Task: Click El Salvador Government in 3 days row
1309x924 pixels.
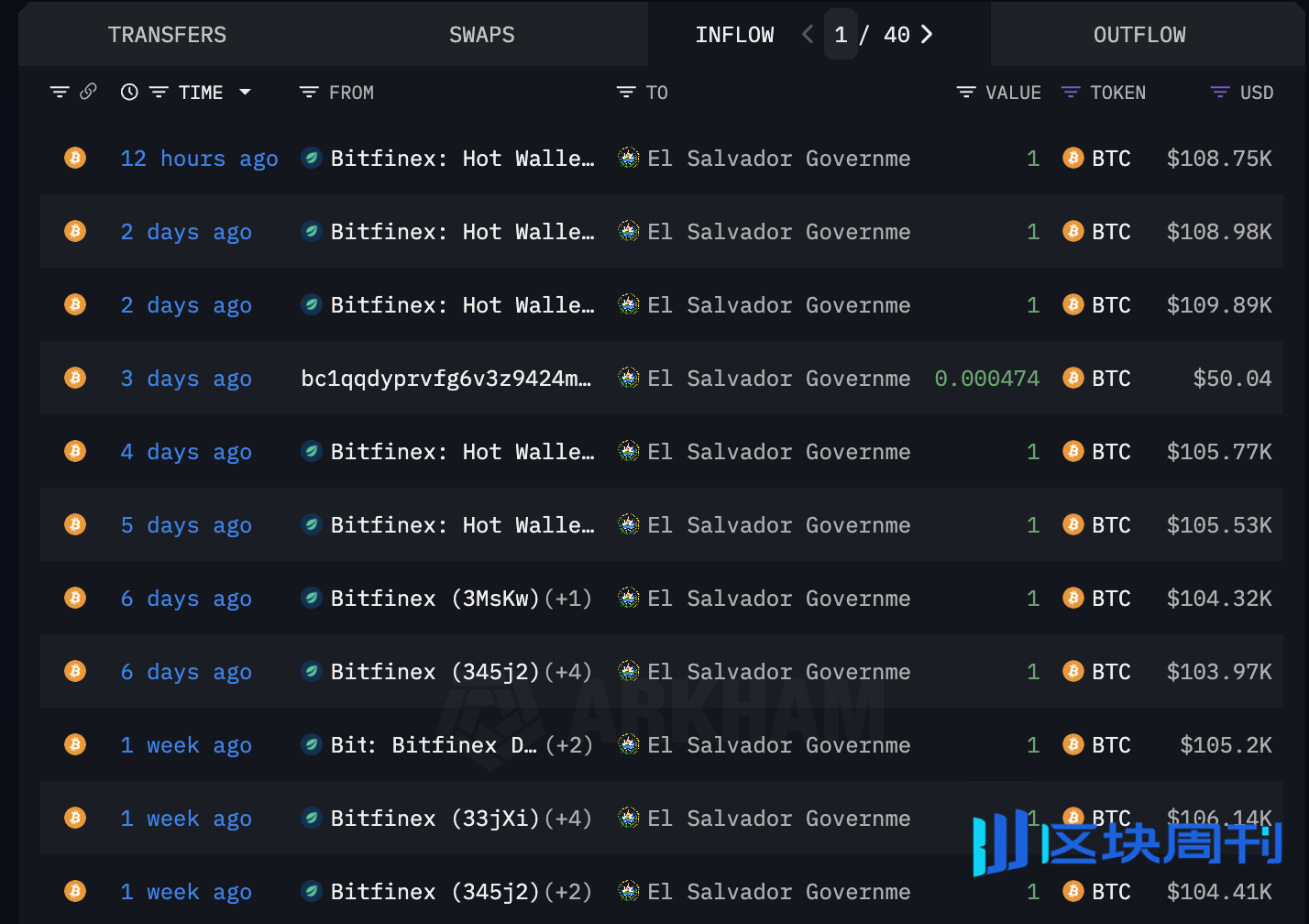Action: (779, 379)
